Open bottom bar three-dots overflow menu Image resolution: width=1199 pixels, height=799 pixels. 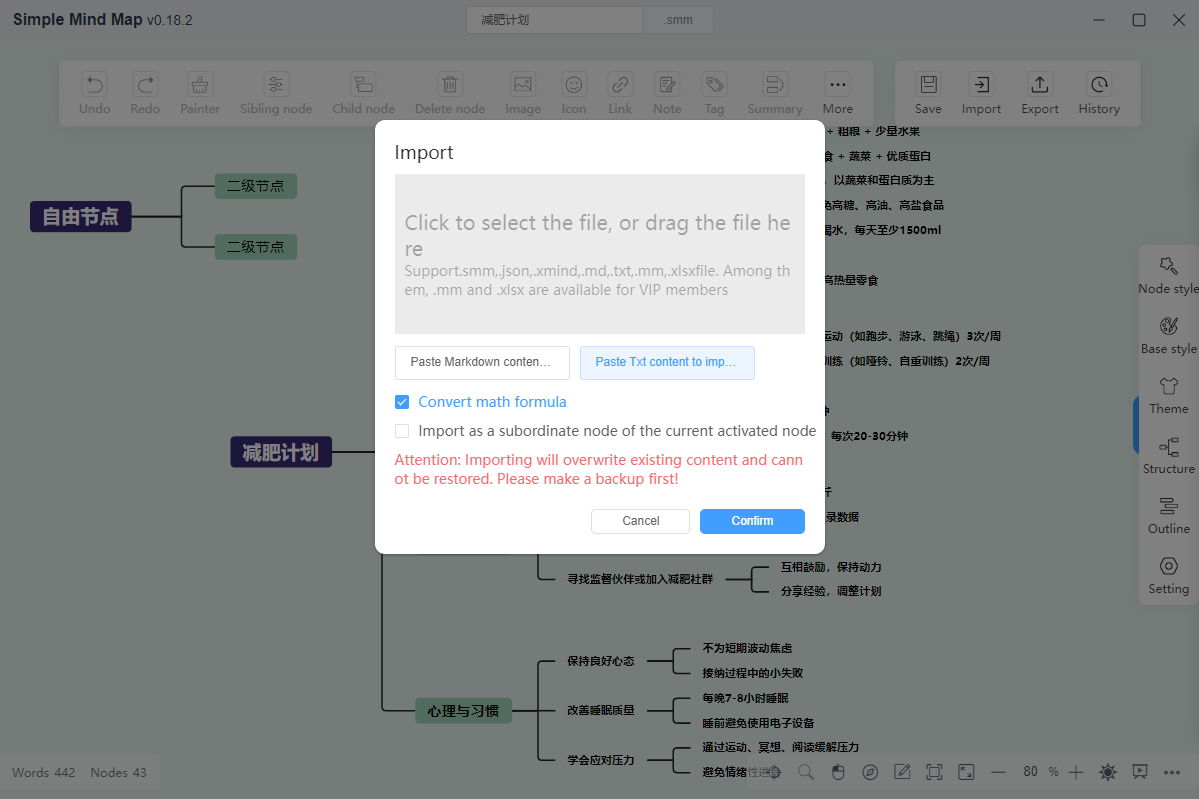pos(1171,772)
